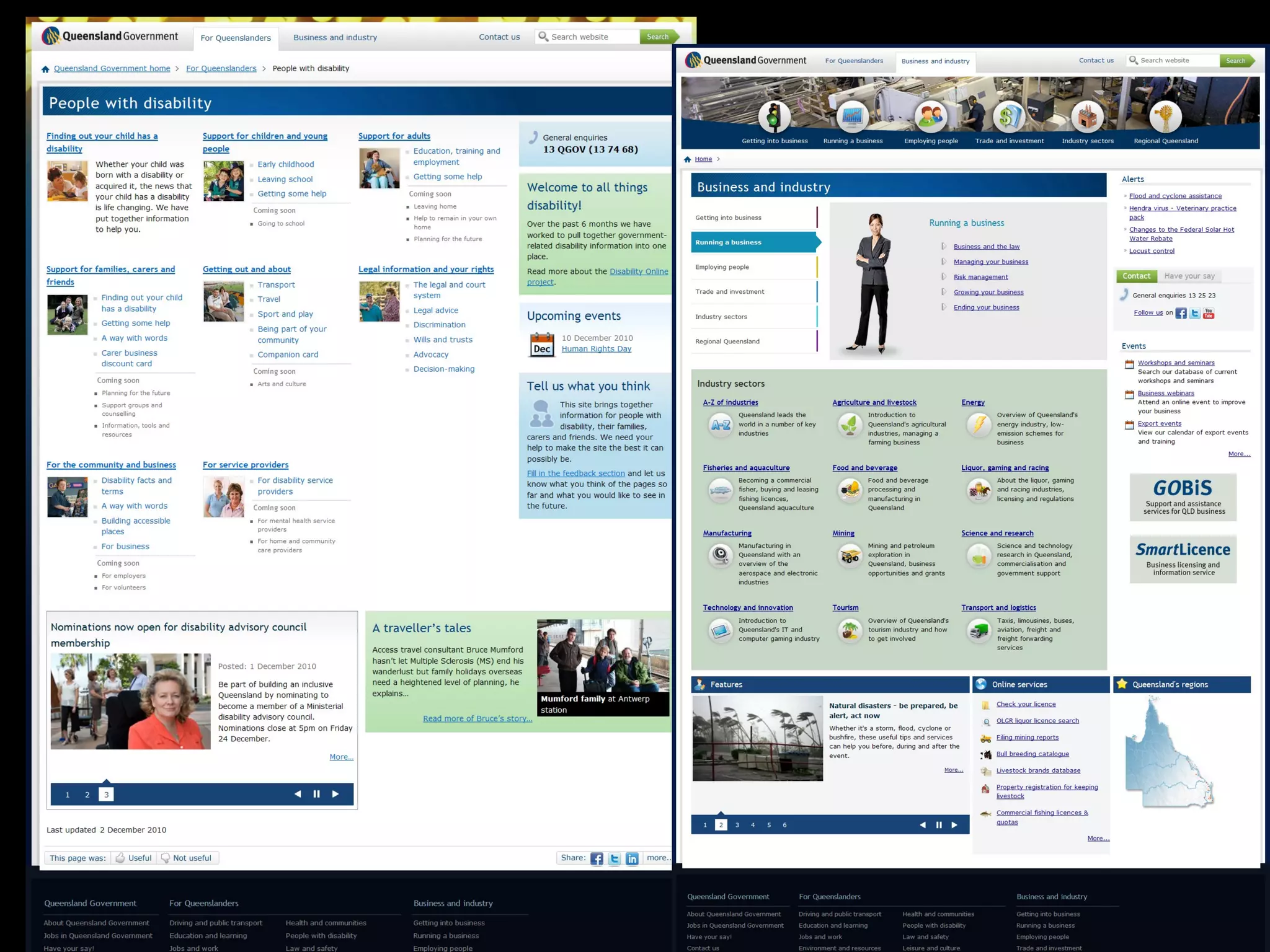Mark the page as Useful
This screenshot has height=952, width=1270.
(x=134, y=858)
